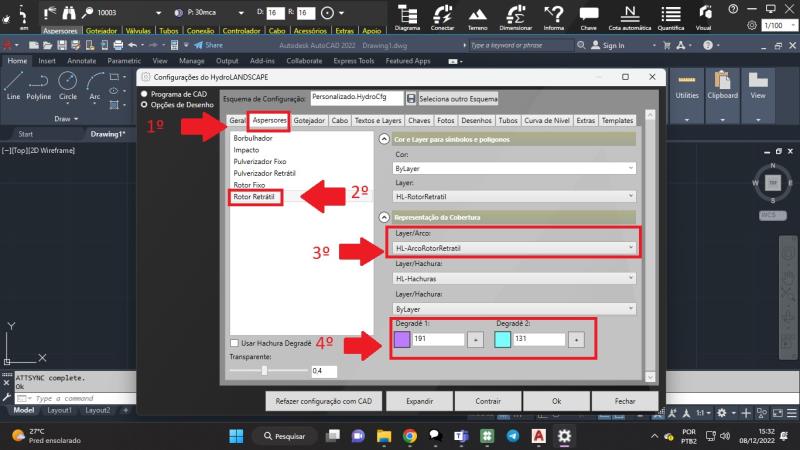Open the Chave tool

pos(588,17)
